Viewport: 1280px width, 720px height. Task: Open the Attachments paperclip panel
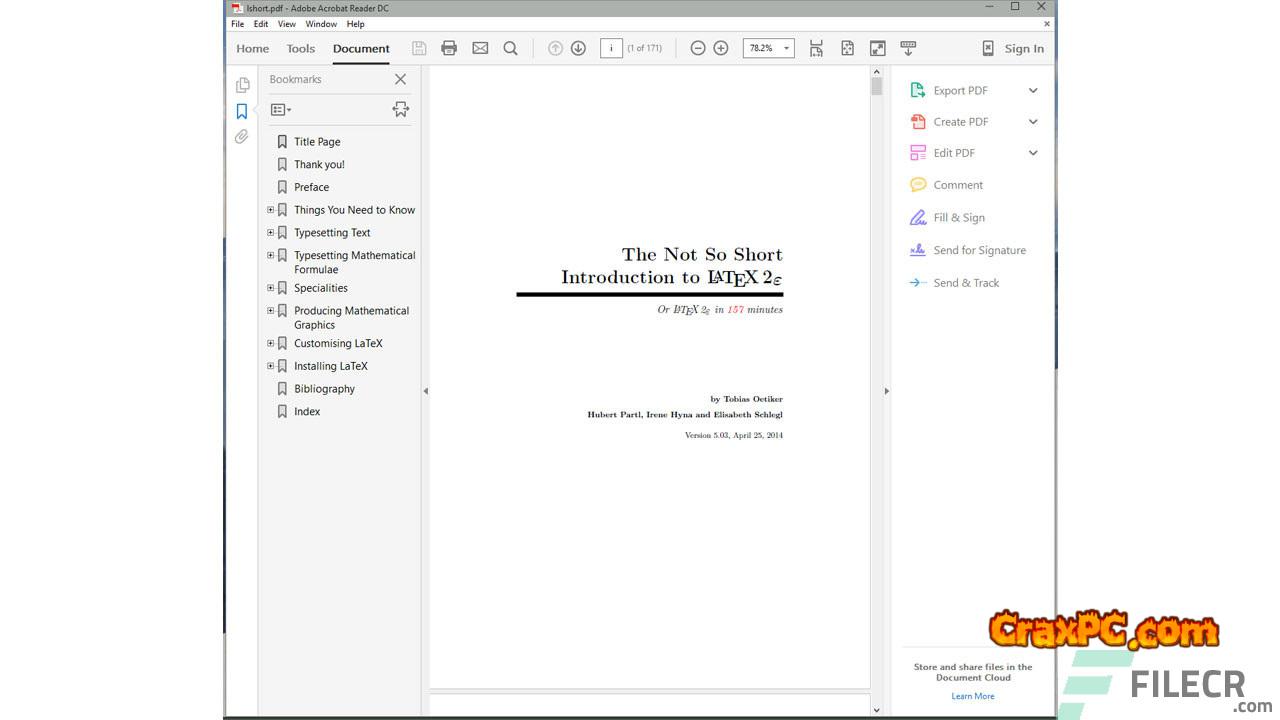(242, 137)
